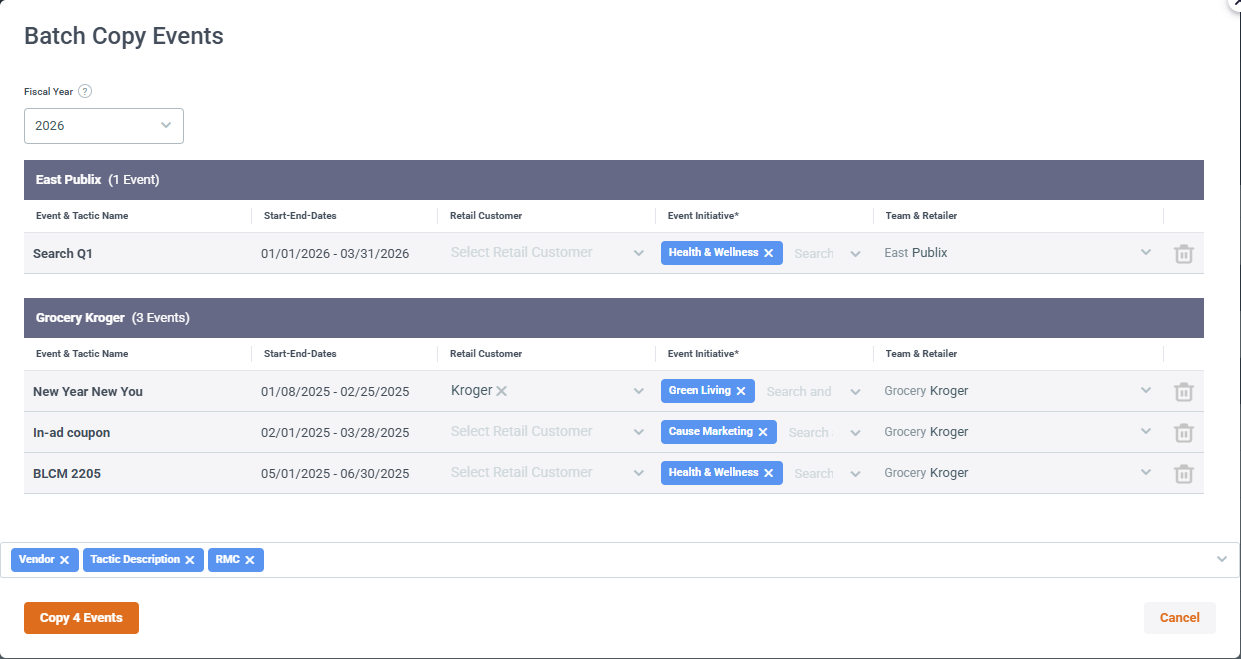Click the Copy 4 Events button
Screen dimensions: 1241x659
(x=81, y=618)
